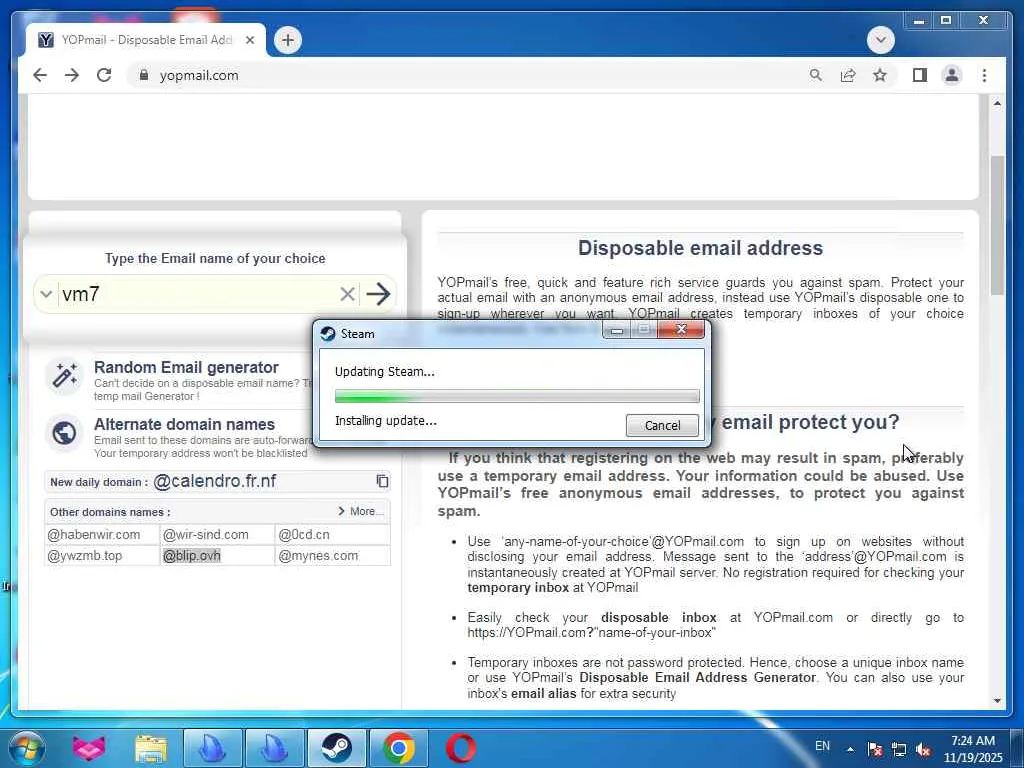Click the share page icon

[x=848, y=75]
